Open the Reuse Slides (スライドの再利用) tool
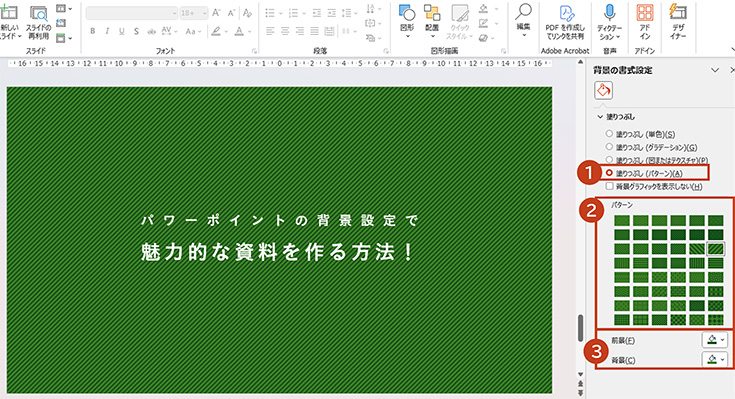The height and width of the screenshot is (399, 735). click(39, 23)
